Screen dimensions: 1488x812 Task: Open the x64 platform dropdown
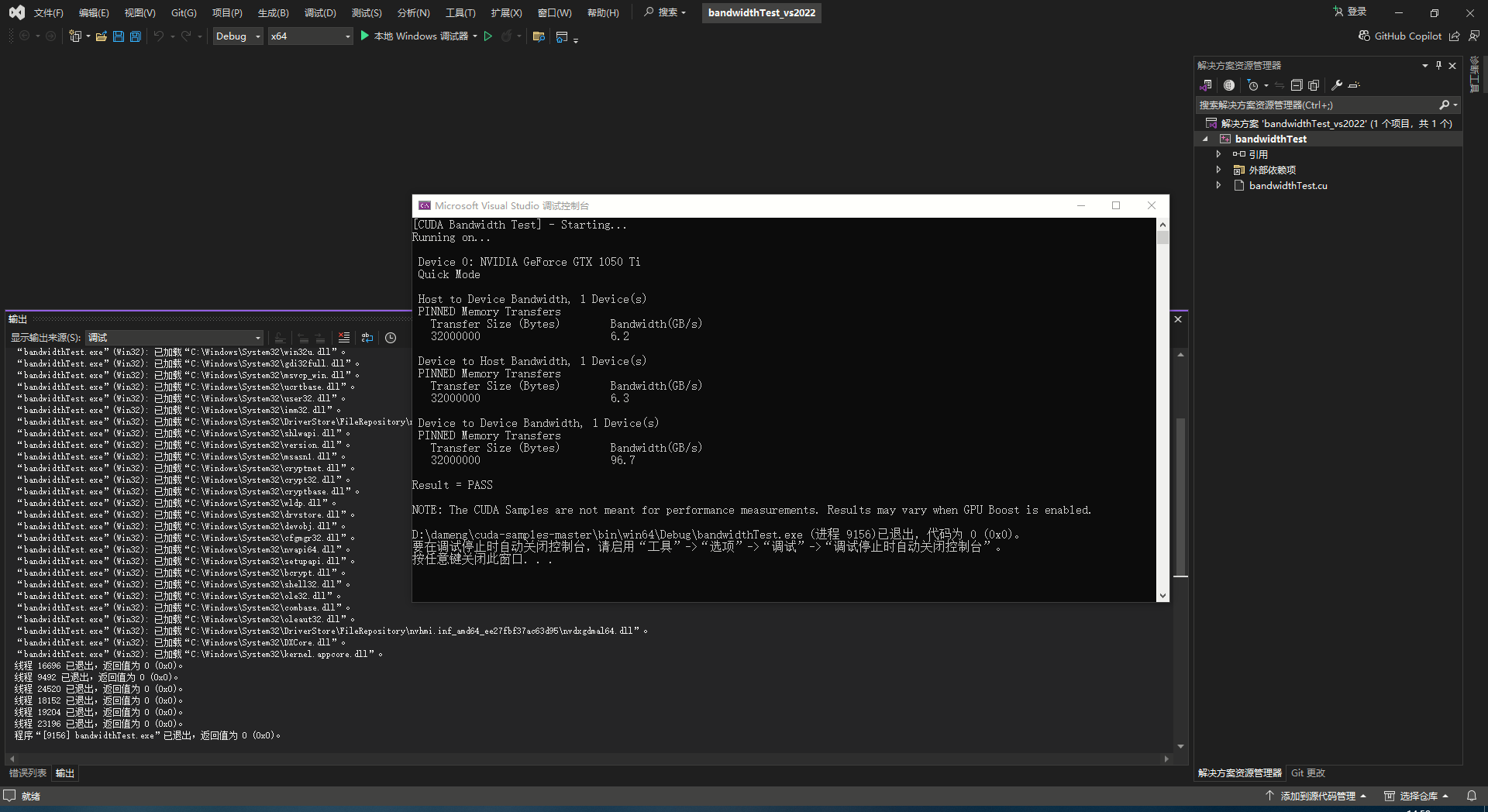309,36
